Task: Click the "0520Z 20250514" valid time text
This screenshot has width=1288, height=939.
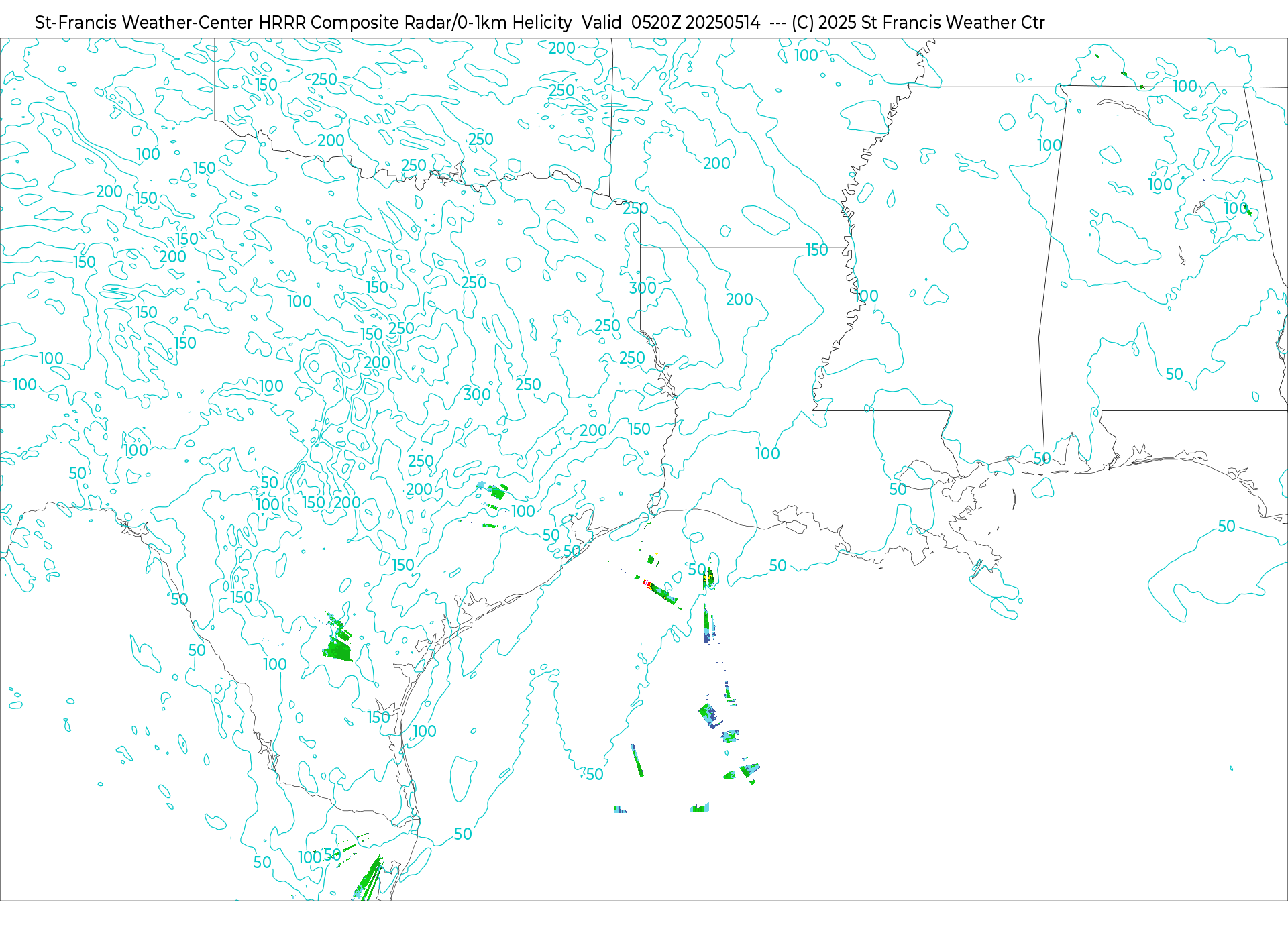Action: tap(696, 23)
